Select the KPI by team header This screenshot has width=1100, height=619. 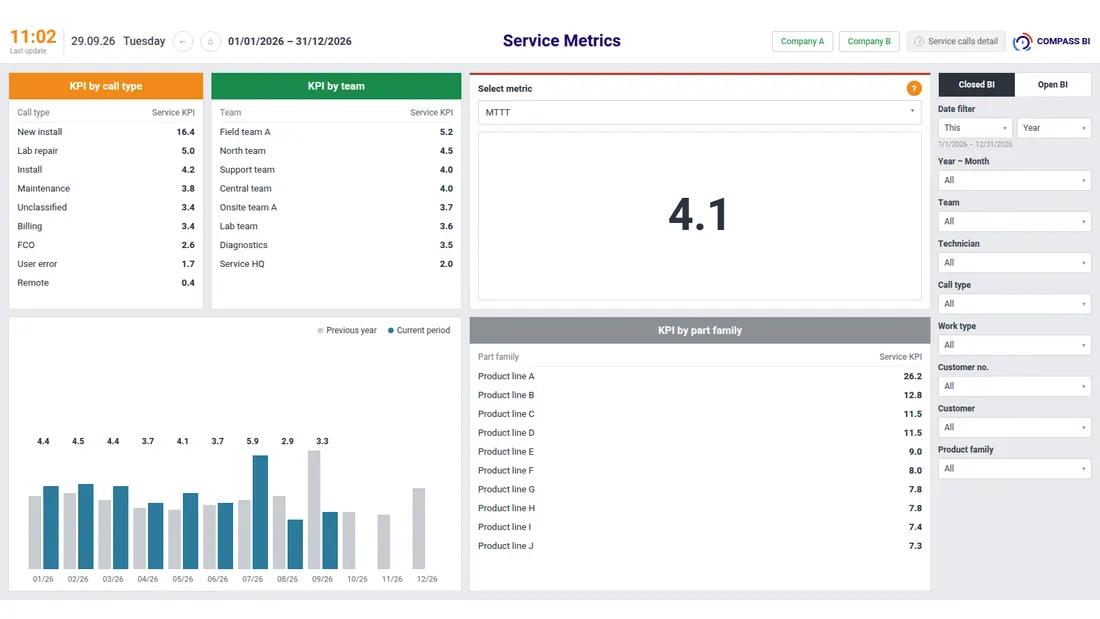pyautogui.click(x=336, y=86)
